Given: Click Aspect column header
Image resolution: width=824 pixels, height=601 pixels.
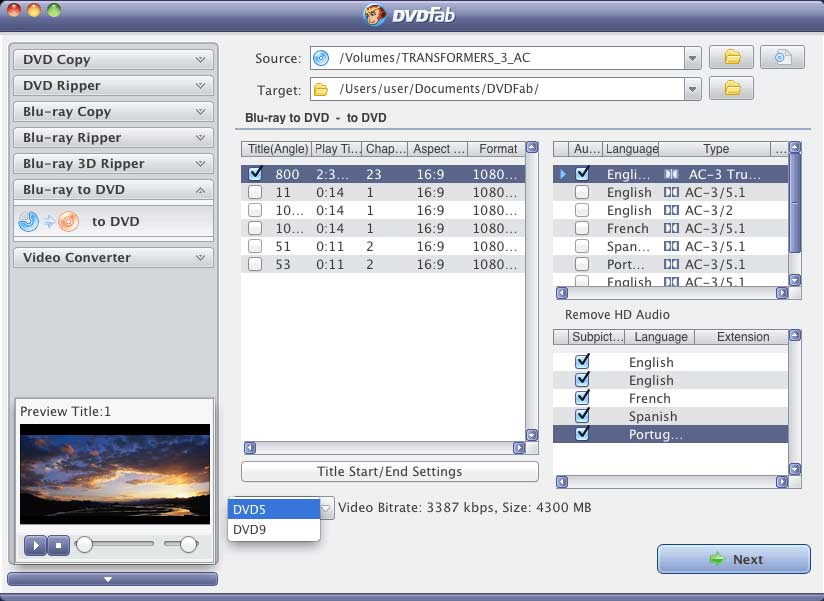Looking at the screenshot, I should click(x=438, y=149).
